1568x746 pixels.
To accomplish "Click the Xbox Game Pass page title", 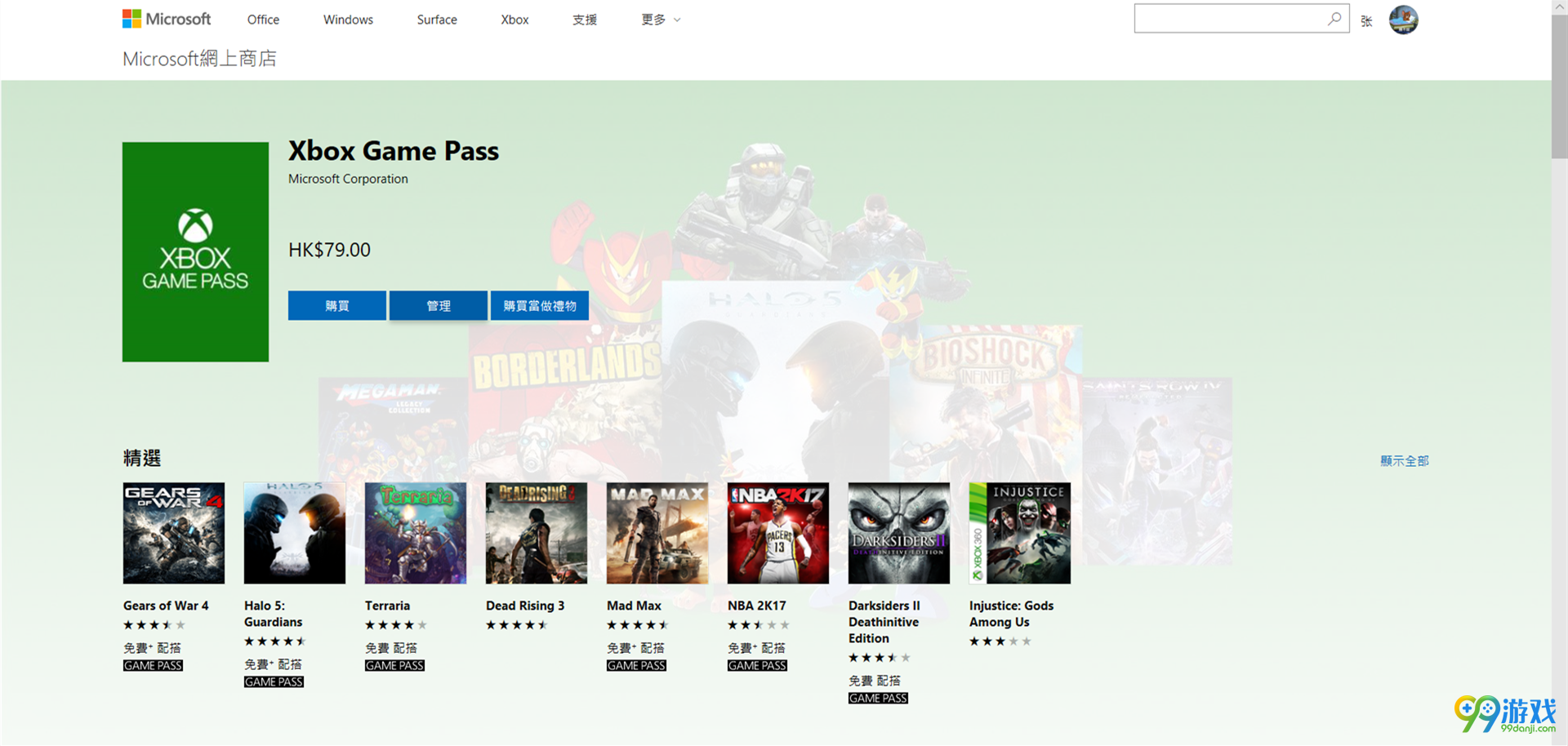I will pos(394,151).
